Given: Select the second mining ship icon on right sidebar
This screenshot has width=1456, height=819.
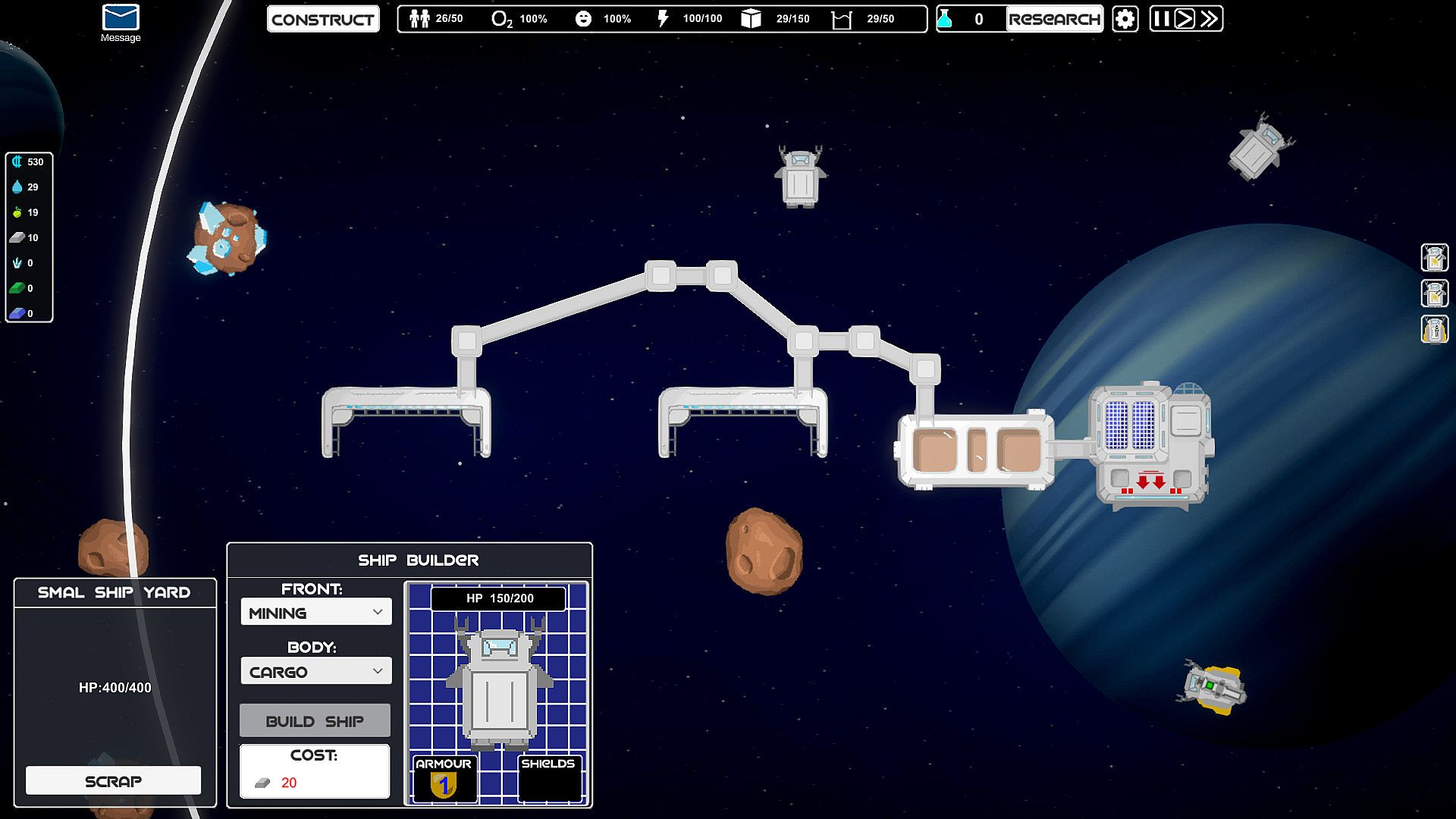Looking at the screenshot, I should (1434, 293).
